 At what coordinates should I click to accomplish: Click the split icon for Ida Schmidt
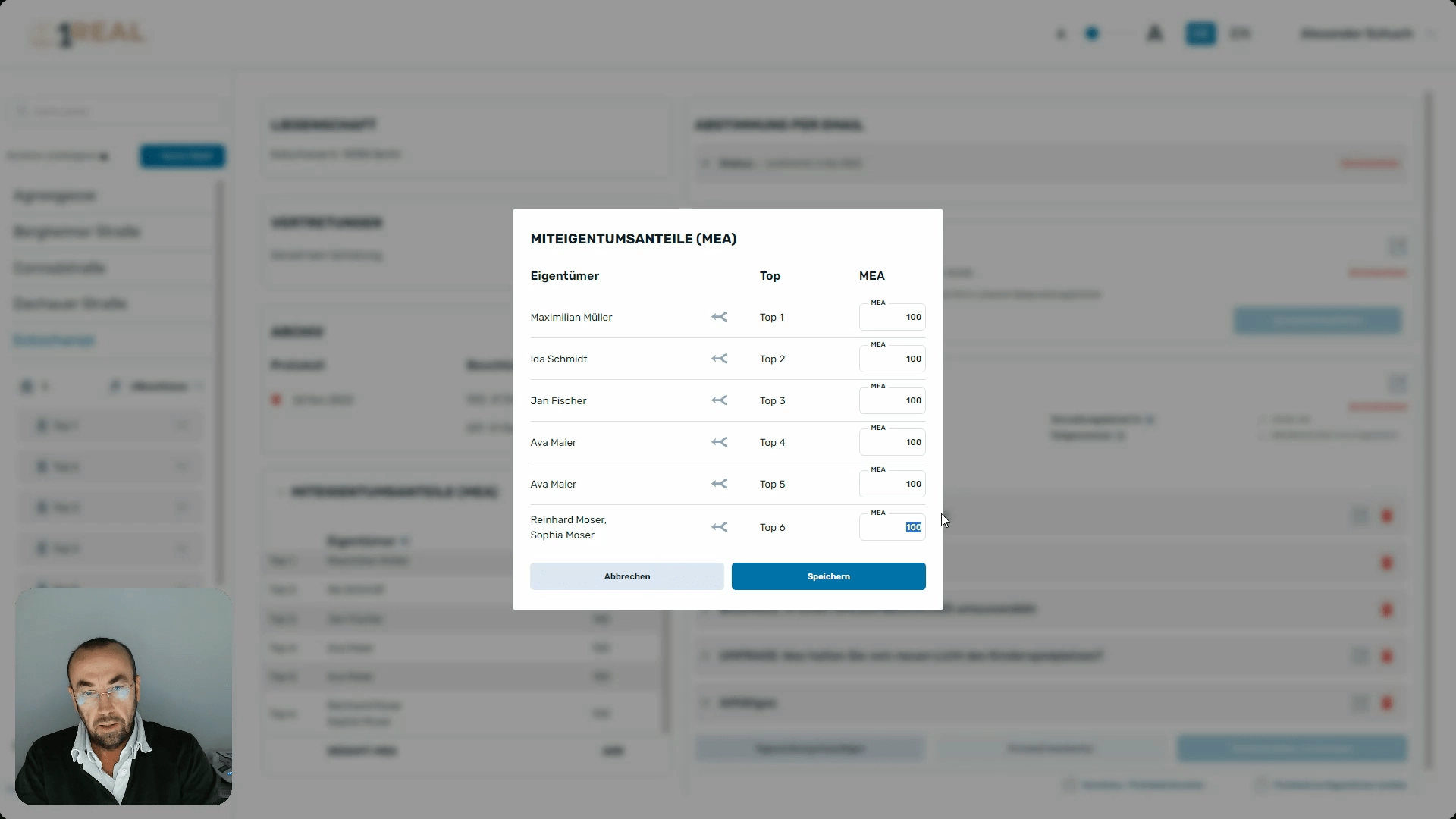pos(719,359)
